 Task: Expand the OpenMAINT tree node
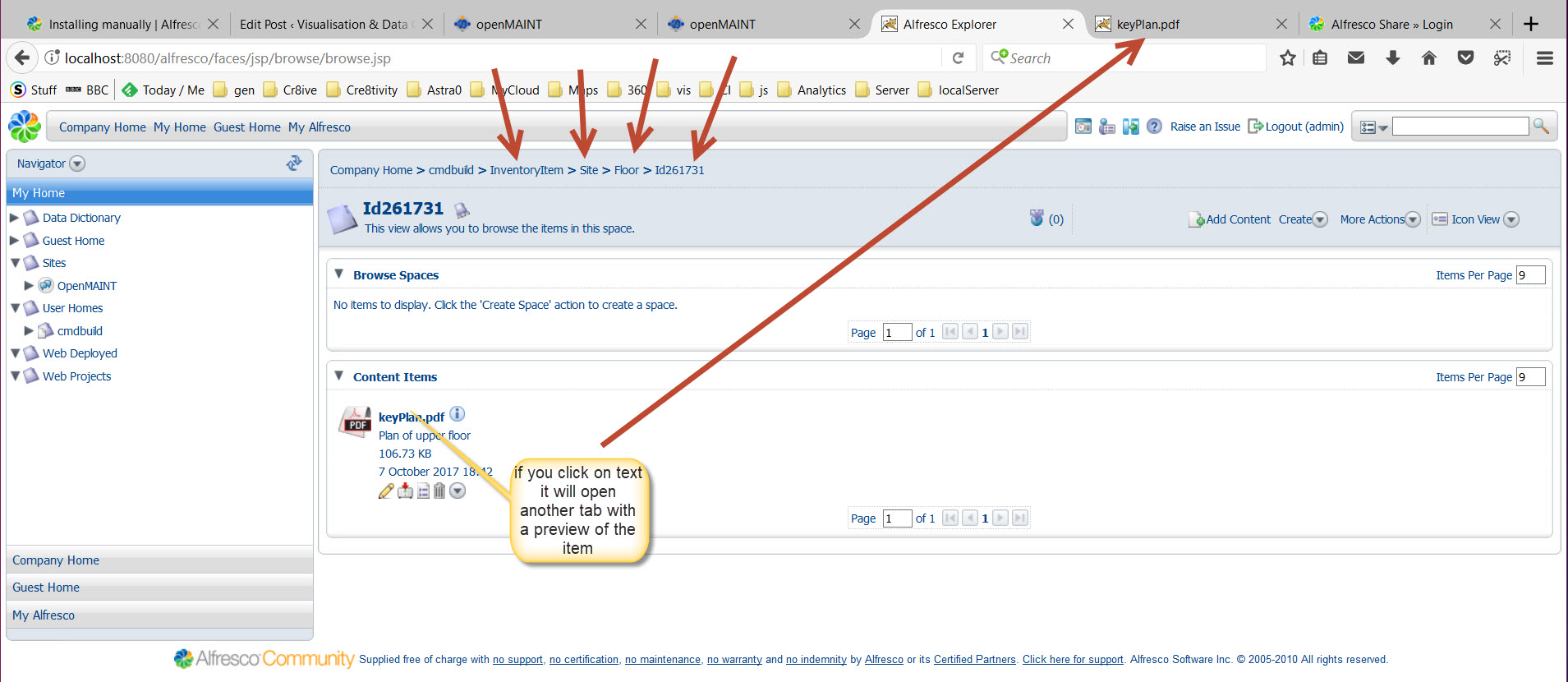tap(29, 286)
